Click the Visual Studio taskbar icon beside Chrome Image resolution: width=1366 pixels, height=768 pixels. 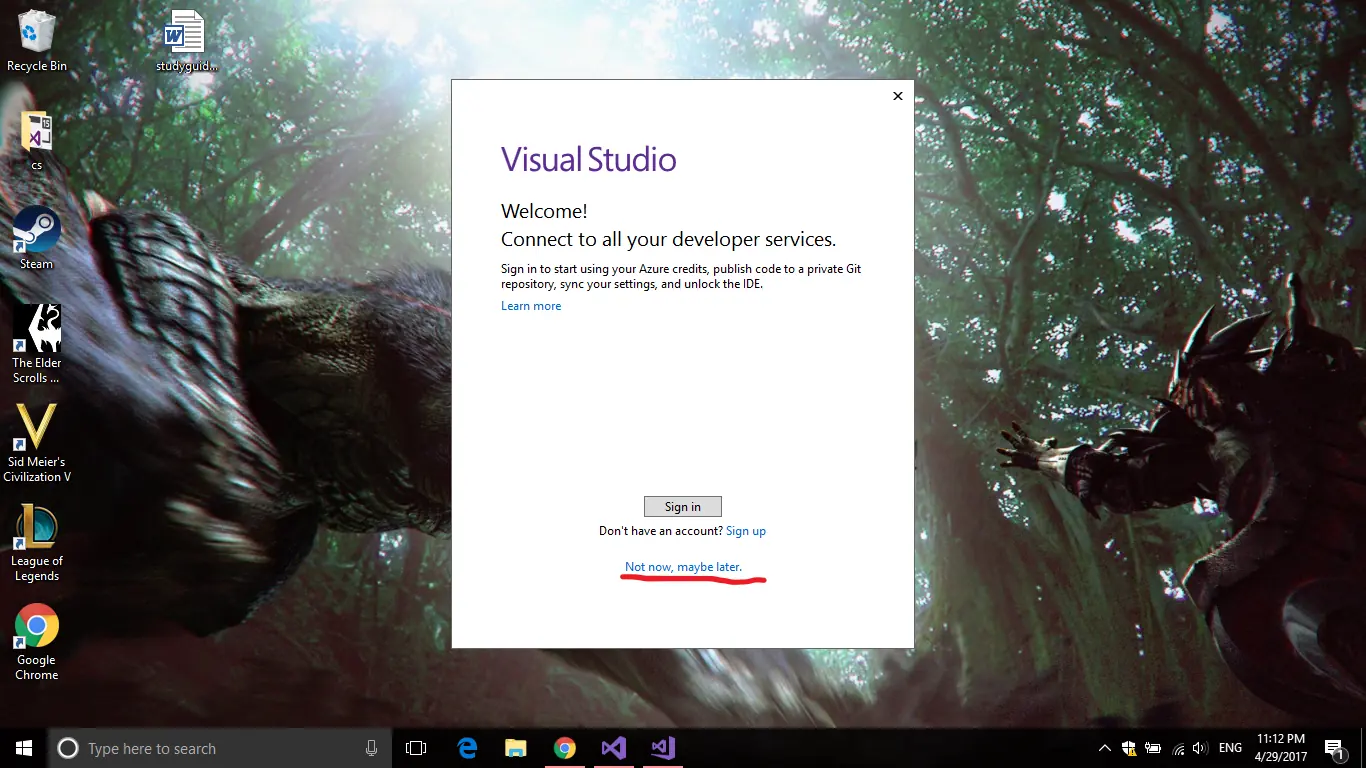(x=614, y=748)
